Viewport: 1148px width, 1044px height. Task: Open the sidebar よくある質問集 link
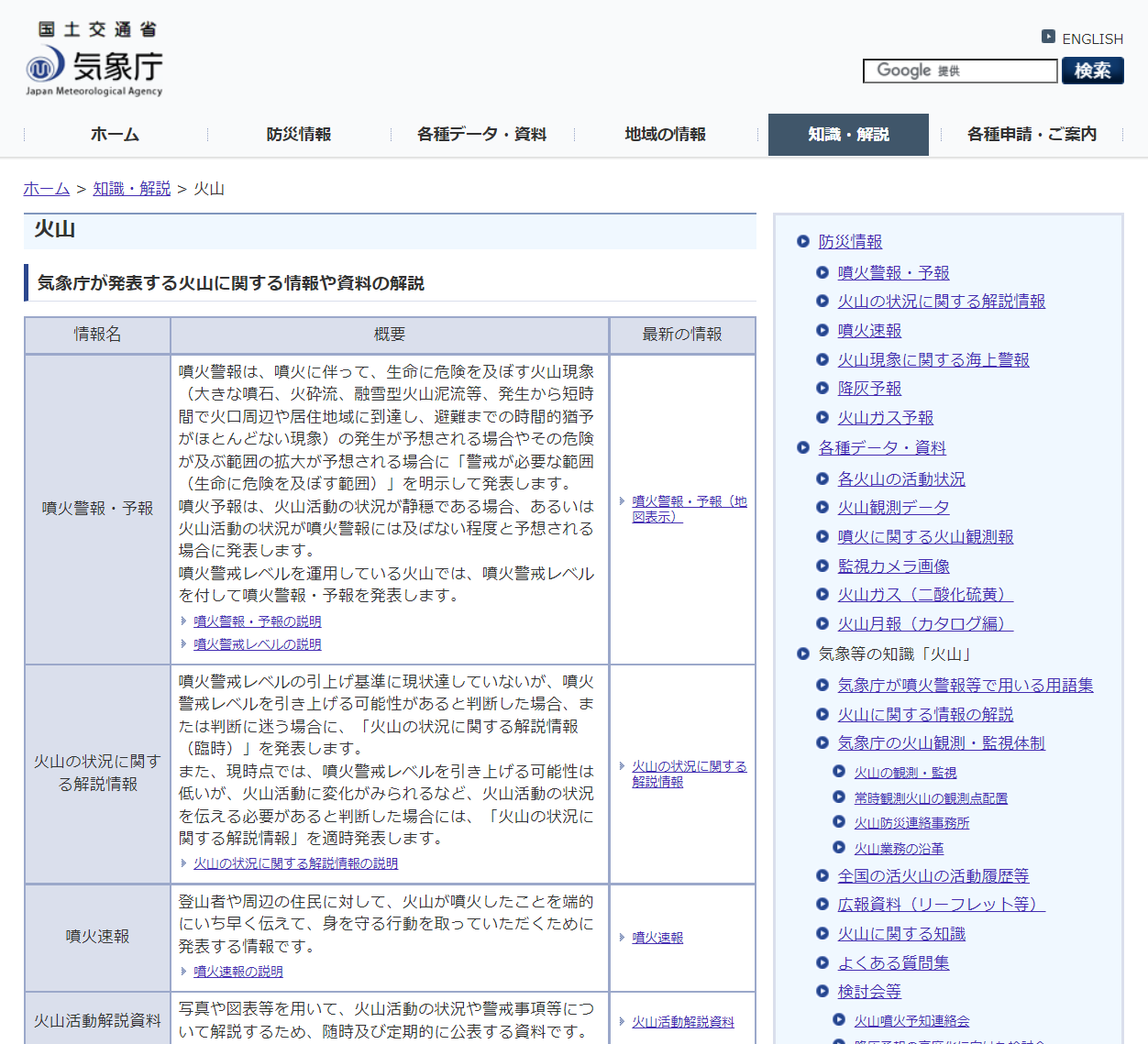[894, 963]
